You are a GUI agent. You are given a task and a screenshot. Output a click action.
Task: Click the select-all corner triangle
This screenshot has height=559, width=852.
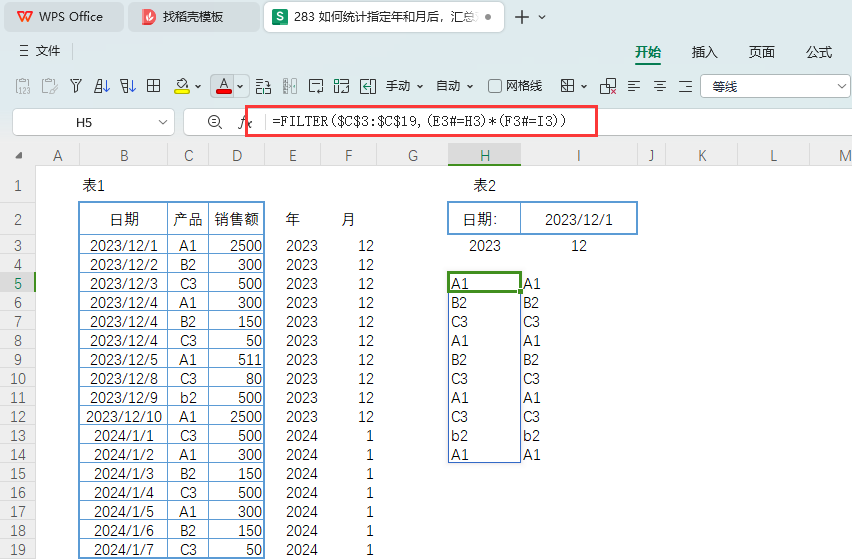pos(19,155)
